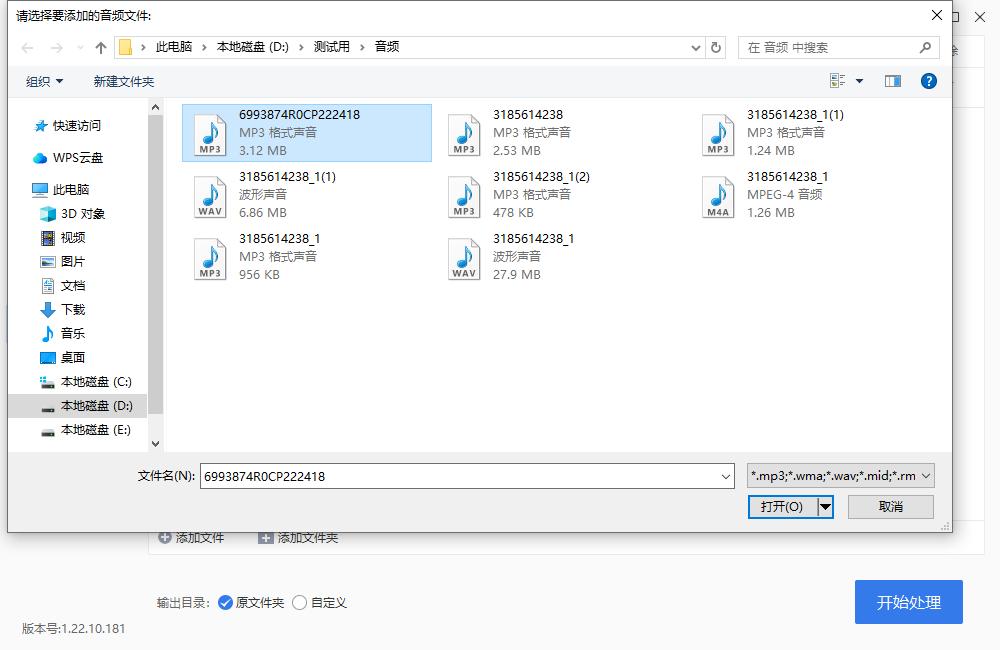
Task: Click the change view layout icon
Action: [842, 81]
